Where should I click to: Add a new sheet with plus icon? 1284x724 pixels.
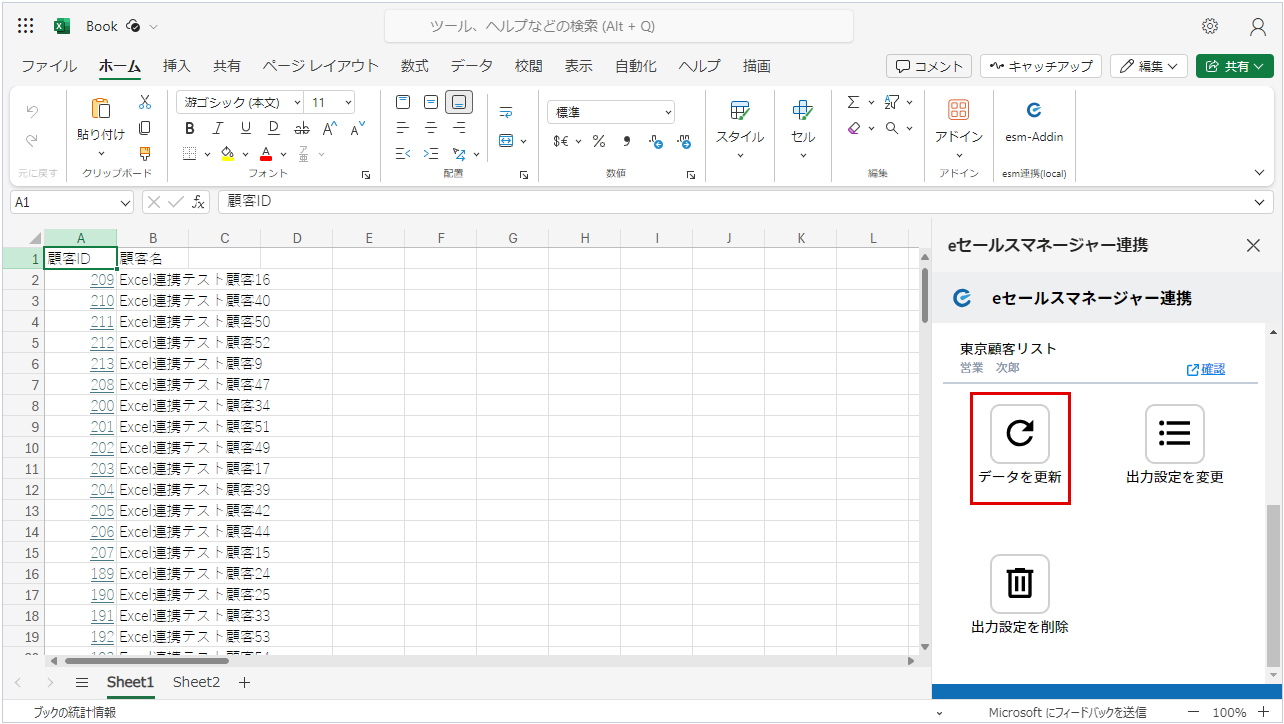(x=244, y=682)
